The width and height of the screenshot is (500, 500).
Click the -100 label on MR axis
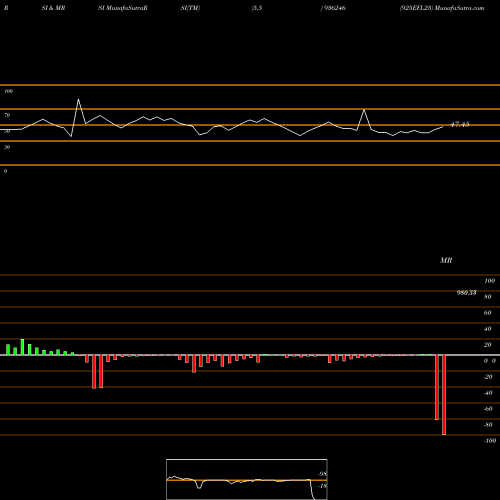pos(490,441)
